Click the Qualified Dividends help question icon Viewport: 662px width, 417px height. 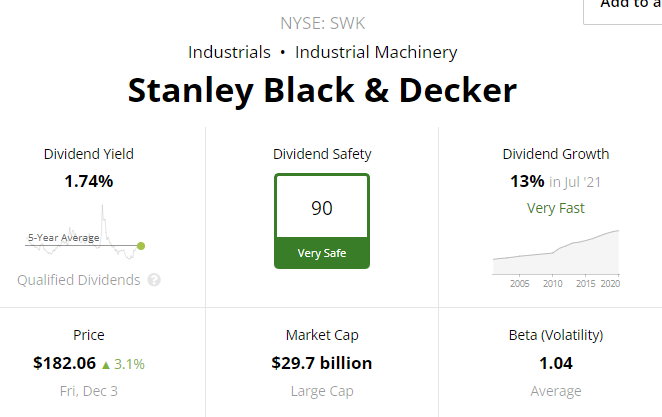point(154,280)
